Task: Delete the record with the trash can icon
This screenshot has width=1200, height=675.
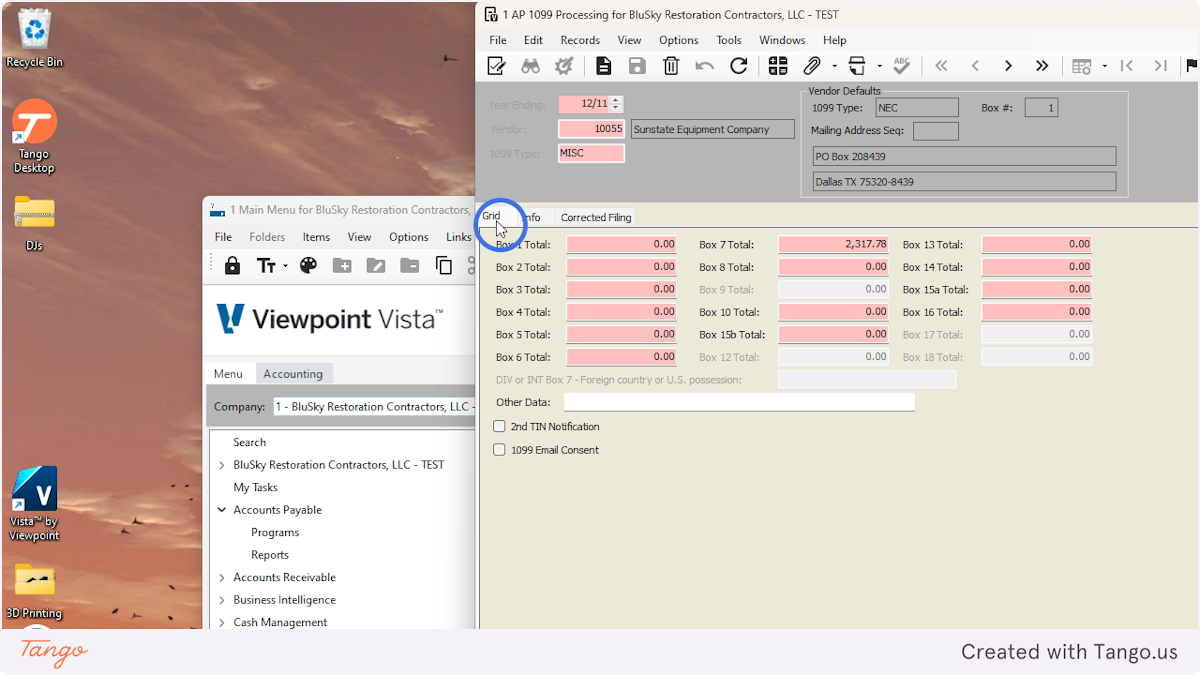Action: coord(671,66)
